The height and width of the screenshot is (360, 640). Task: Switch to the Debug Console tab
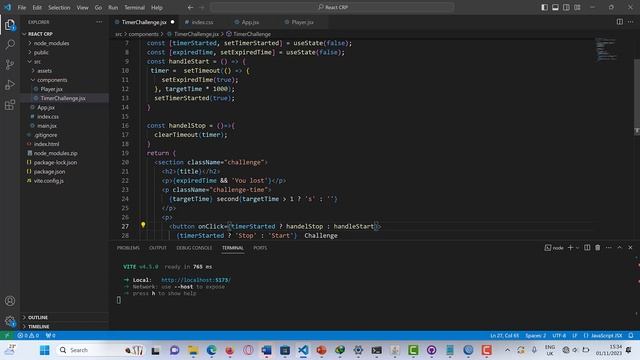click(x=194, y=248)
